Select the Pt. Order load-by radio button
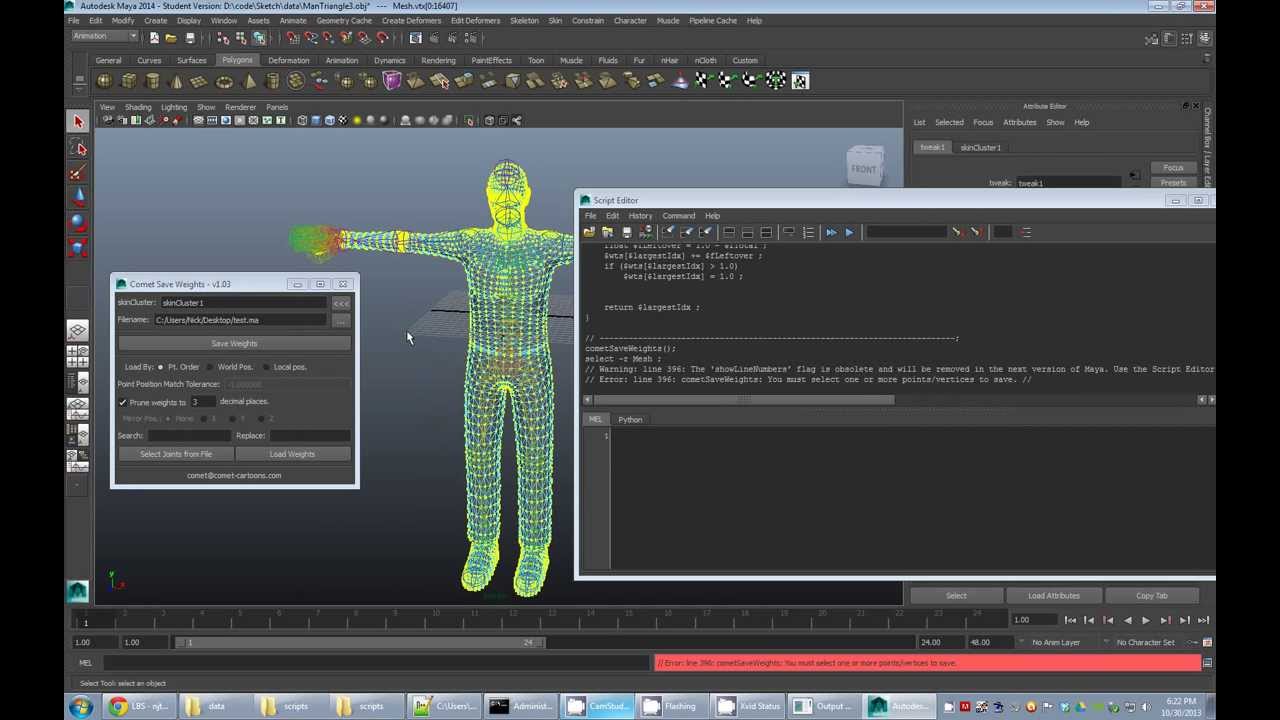Viewport: 1280px width, 720px height. [x=161, y=367]
